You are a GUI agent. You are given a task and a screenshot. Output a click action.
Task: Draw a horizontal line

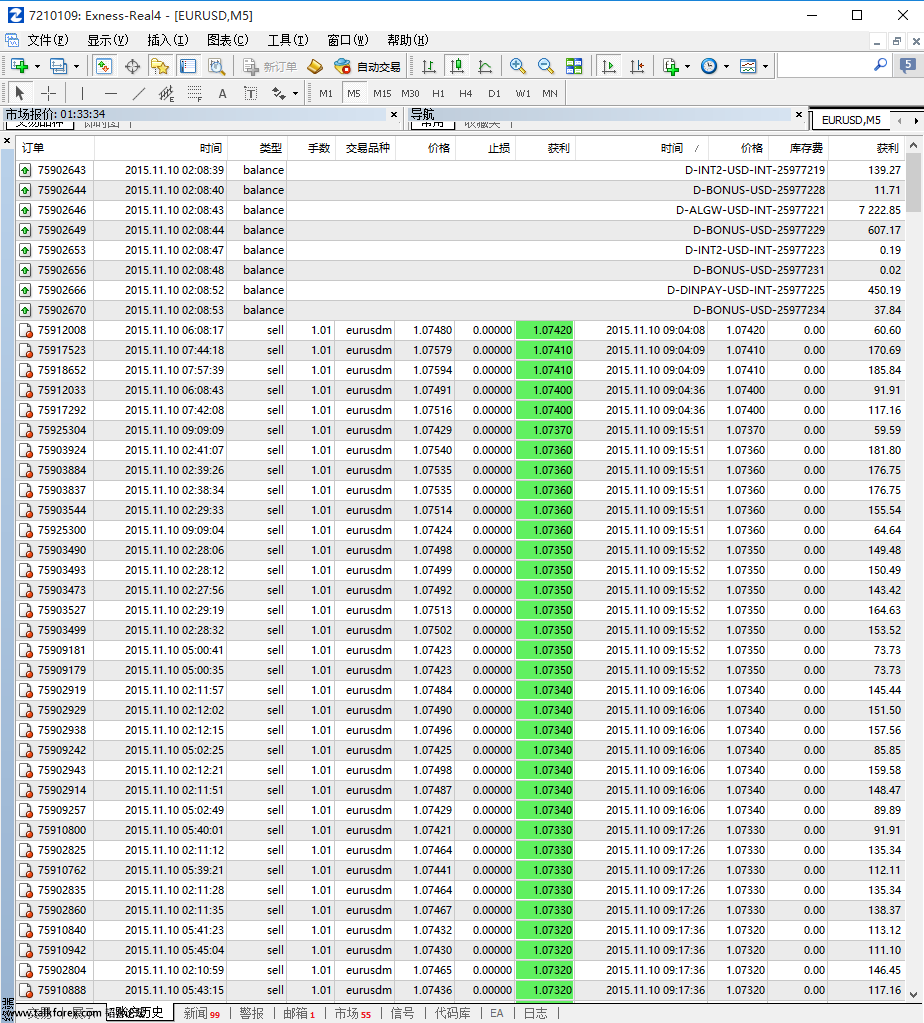pyautogui.click(x=110, y=93)
